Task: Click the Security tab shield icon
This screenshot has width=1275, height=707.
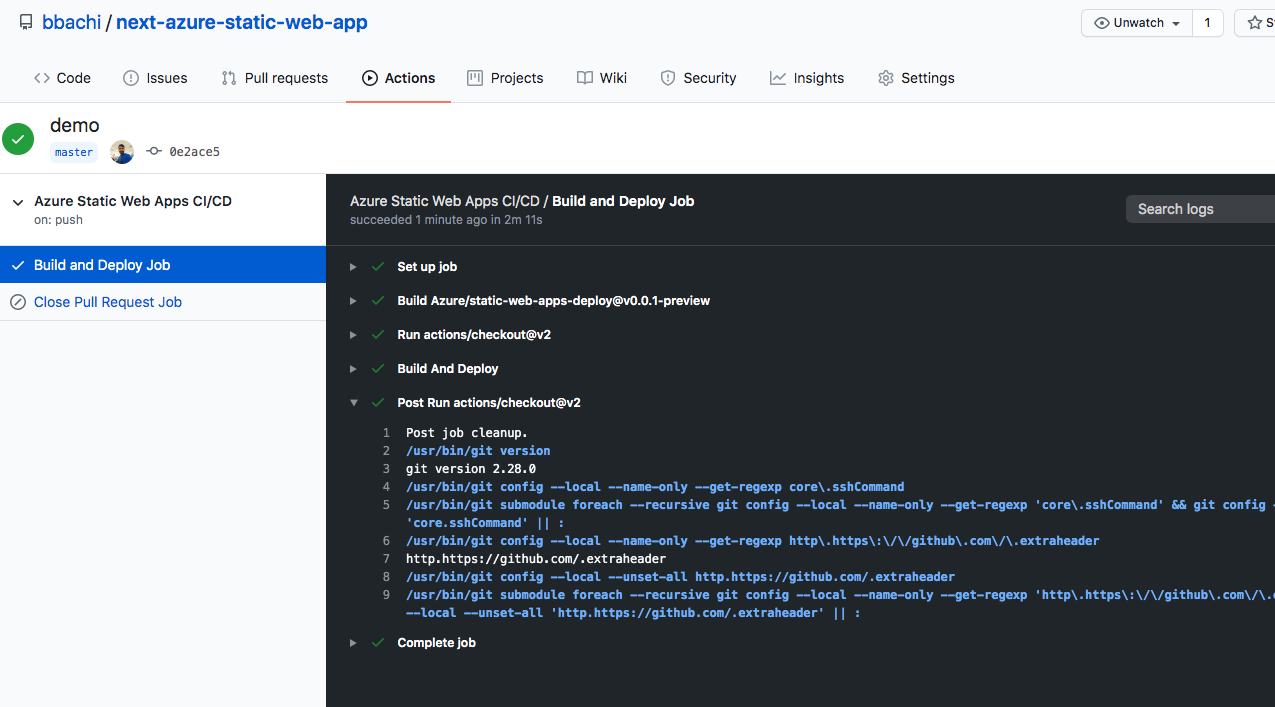Action: (x=668, y=78)
